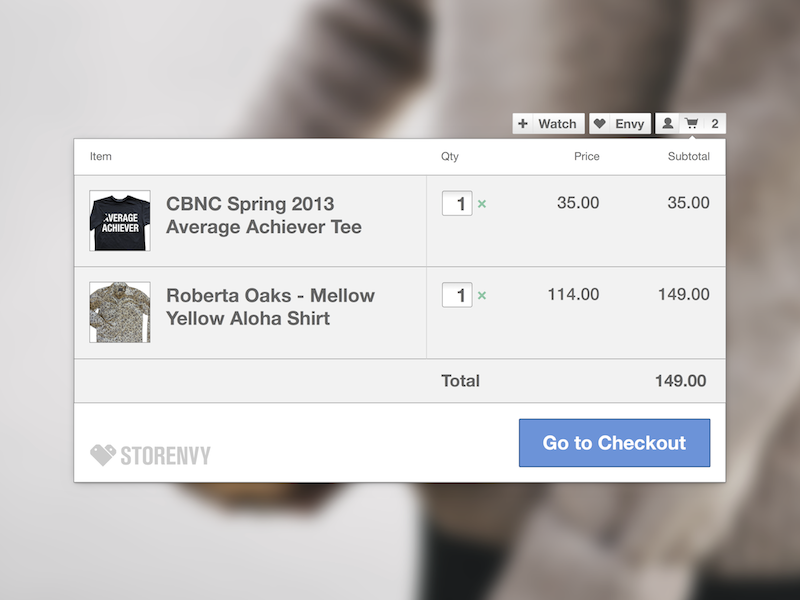
Task: Click the Storenvy tag logo
Action: click(x=103, y=455)
